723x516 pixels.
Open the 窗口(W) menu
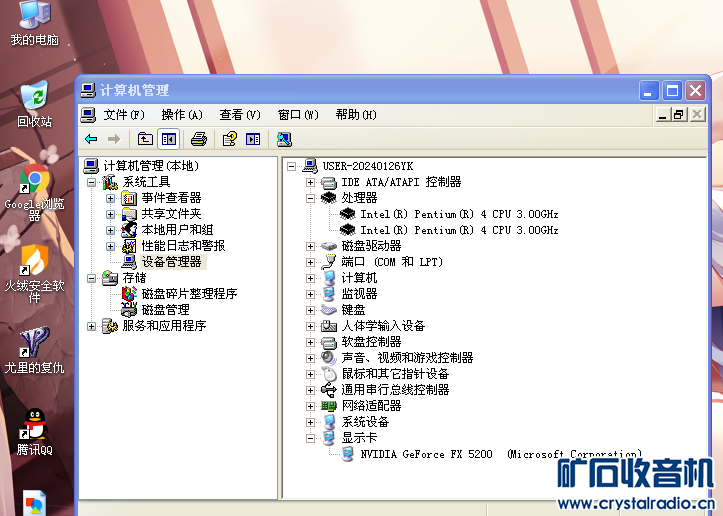298,114
